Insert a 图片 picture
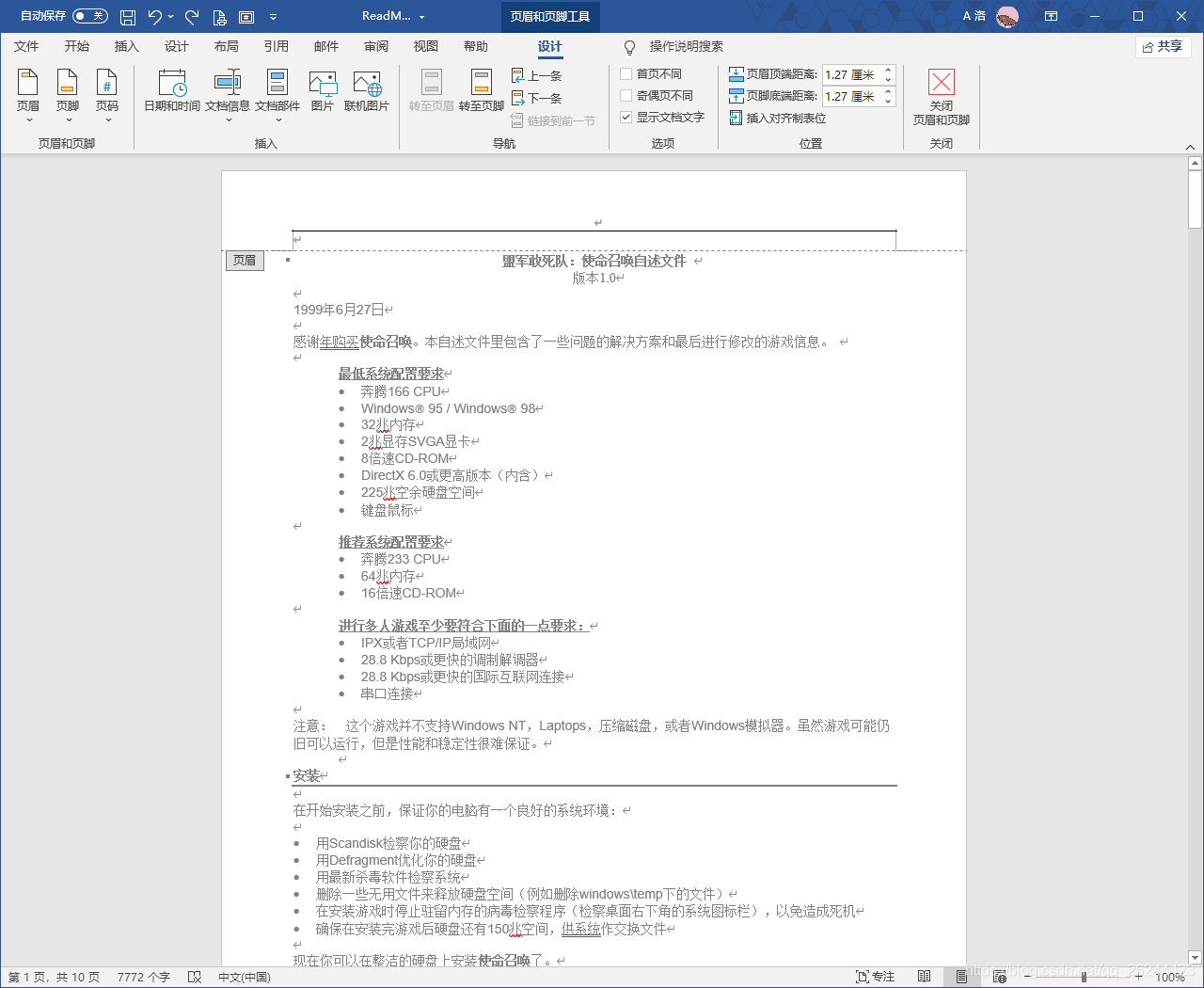 click(323, 91)
